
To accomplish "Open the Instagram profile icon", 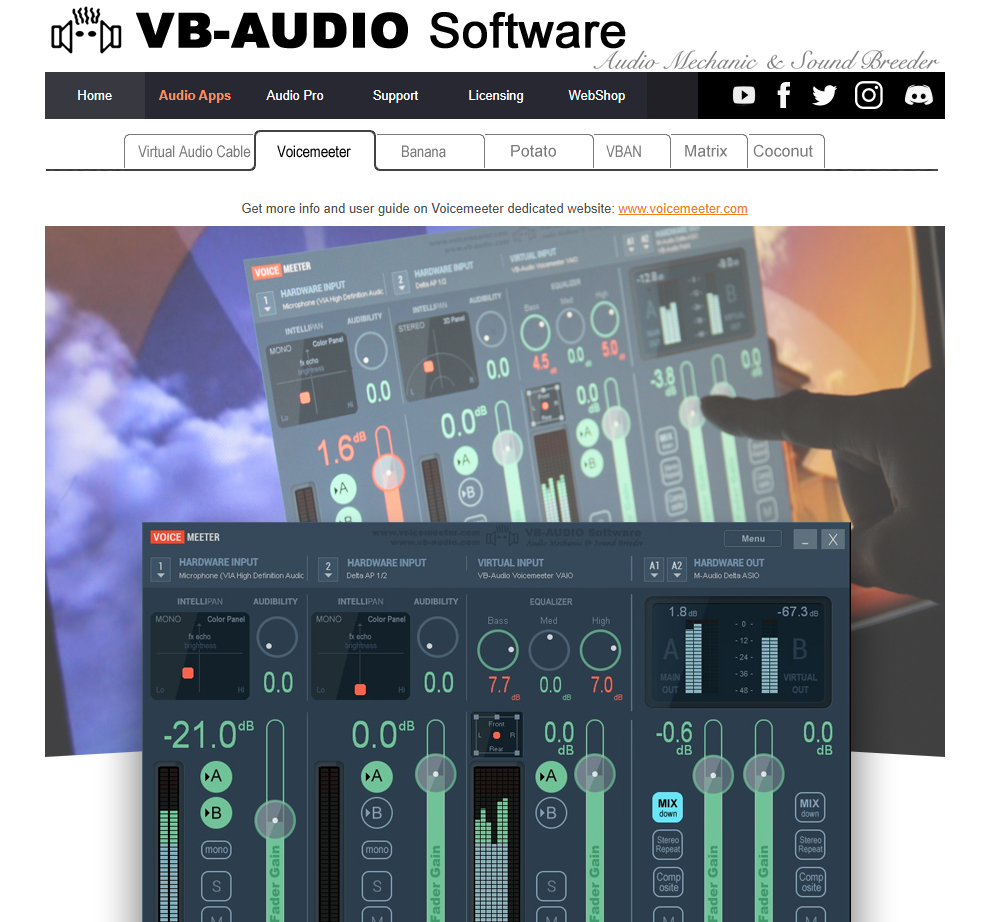I will click(869, 95).
